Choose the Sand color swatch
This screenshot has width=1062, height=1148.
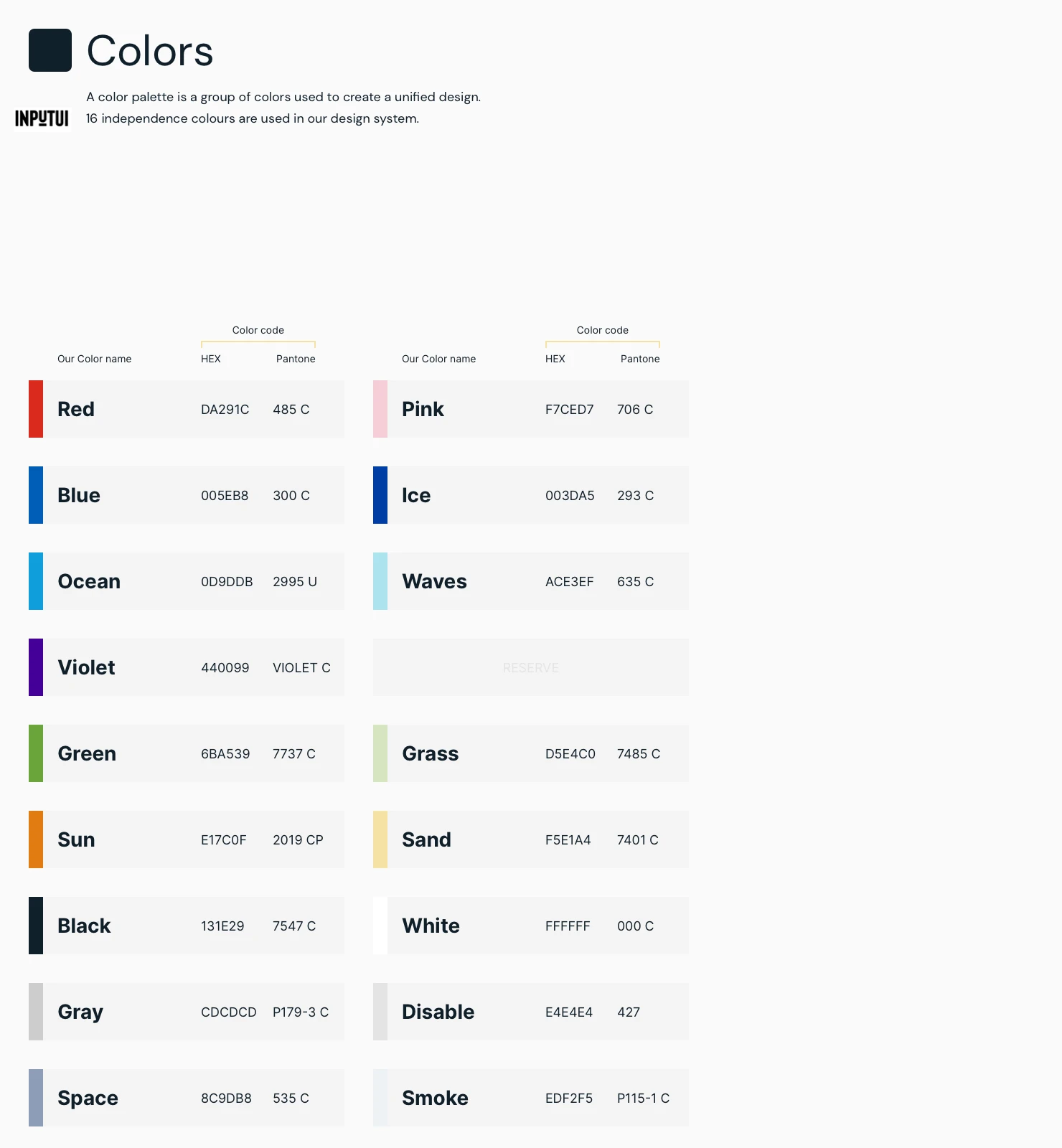tap(380, 839)
